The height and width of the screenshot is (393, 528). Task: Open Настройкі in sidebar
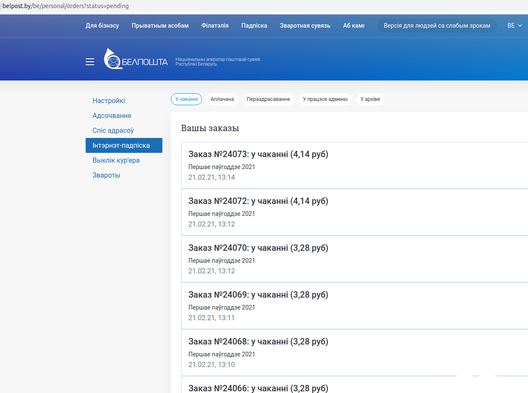point(108,100)
